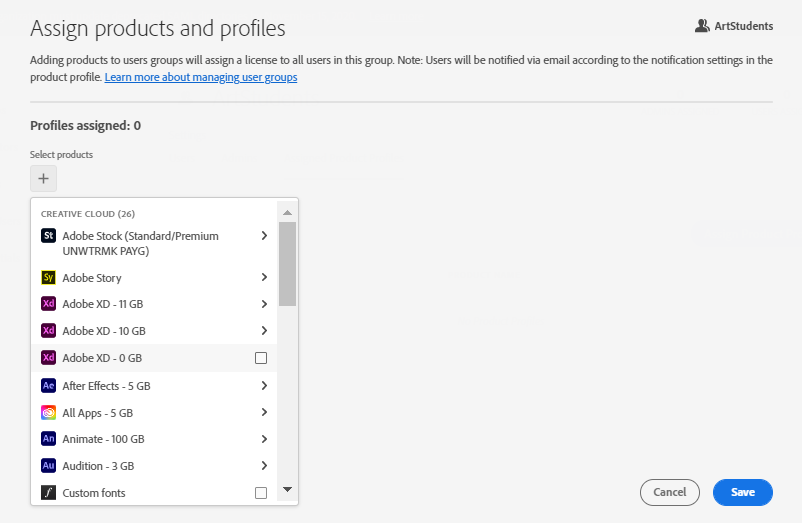This screenshot has height=523, width=802.
Task: Click the After Effects product icon
Action: click(x=48, y=385)
